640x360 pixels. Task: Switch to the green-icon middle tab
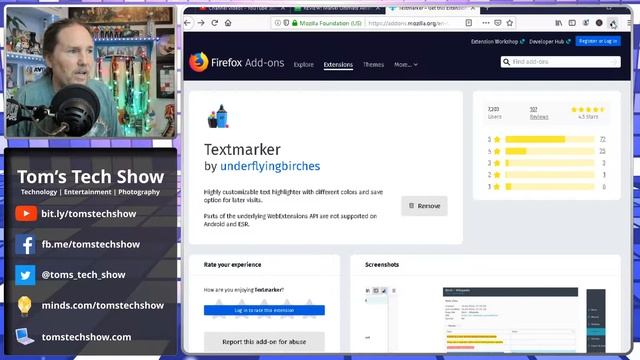pos(337,9)
